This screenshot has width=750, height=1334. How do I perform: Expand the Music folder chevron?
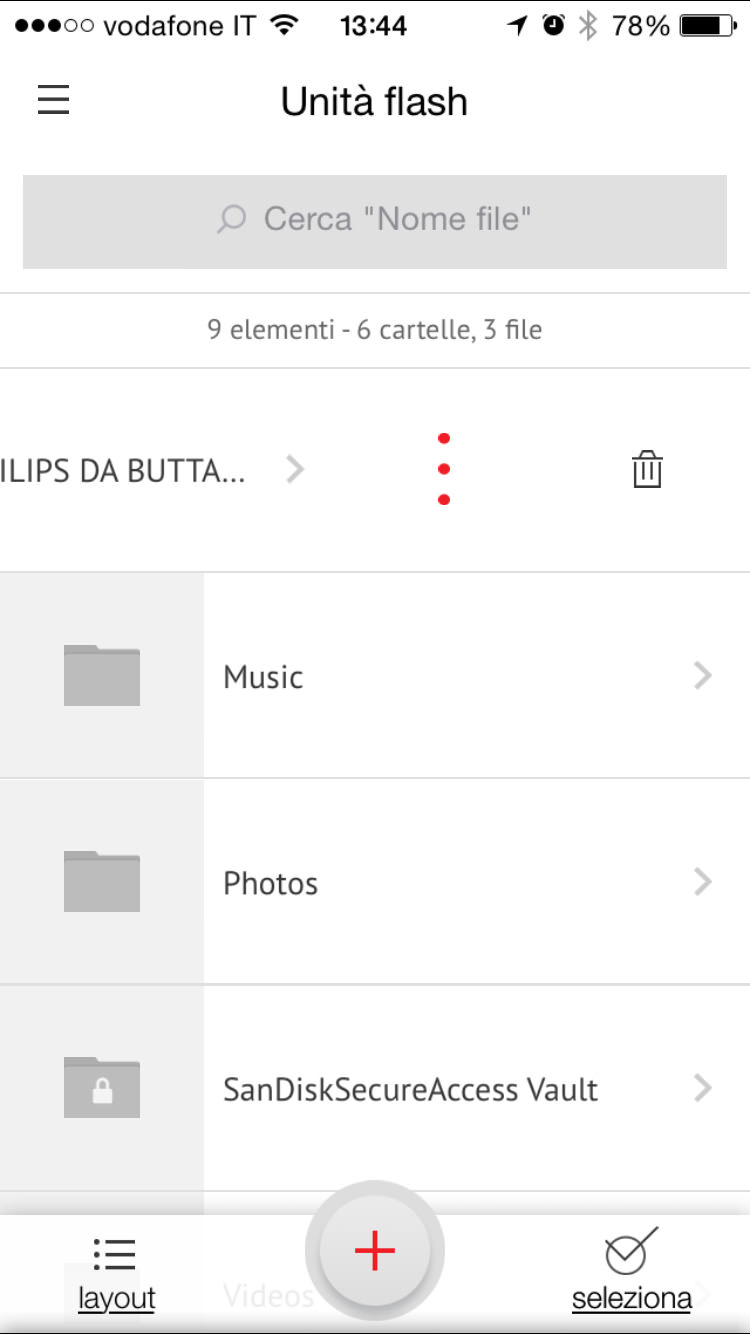[703, 676]
